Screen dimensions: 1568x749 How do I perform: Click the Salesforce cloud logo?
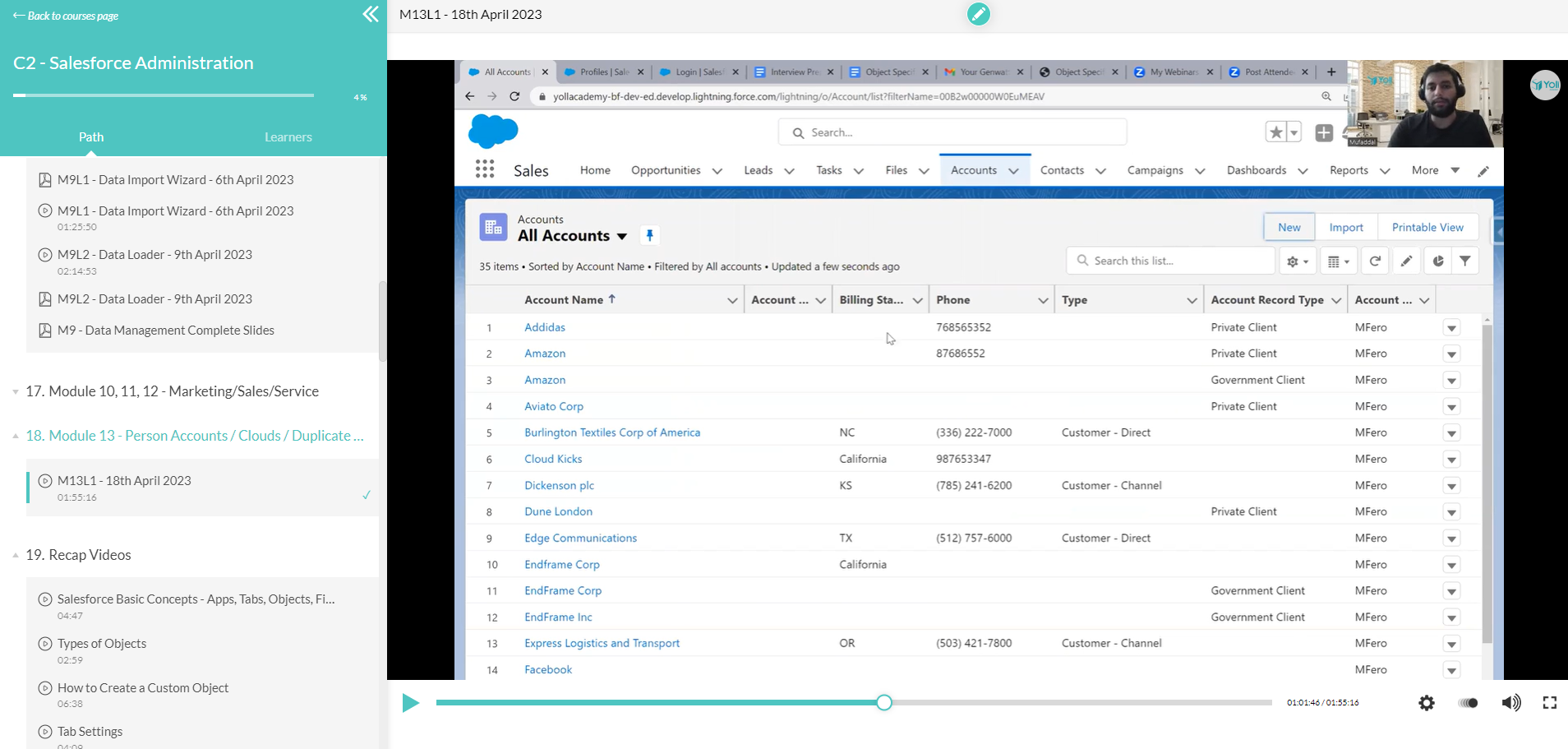click(493, 132)
